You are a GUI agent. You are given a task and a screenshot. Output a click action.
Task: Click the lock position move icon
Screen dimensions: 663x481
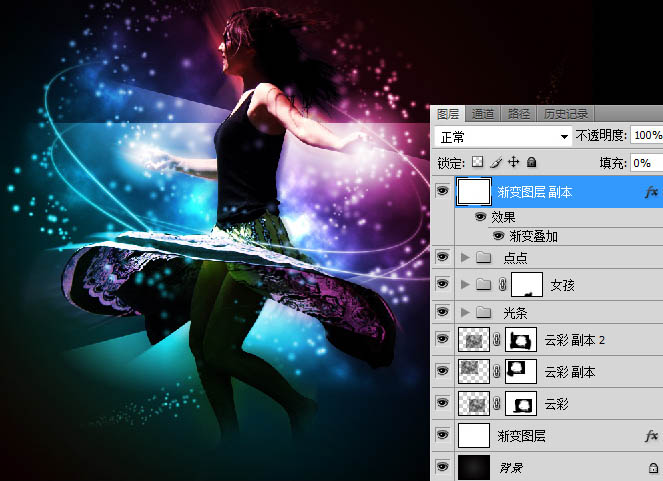513,161
